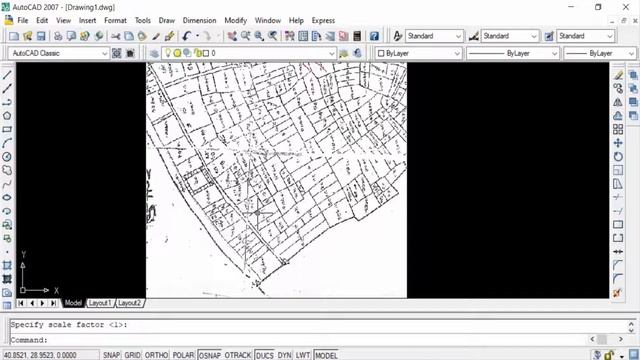Open the table style Standard dropdown

pyautogui.click(x=586, y=36)
